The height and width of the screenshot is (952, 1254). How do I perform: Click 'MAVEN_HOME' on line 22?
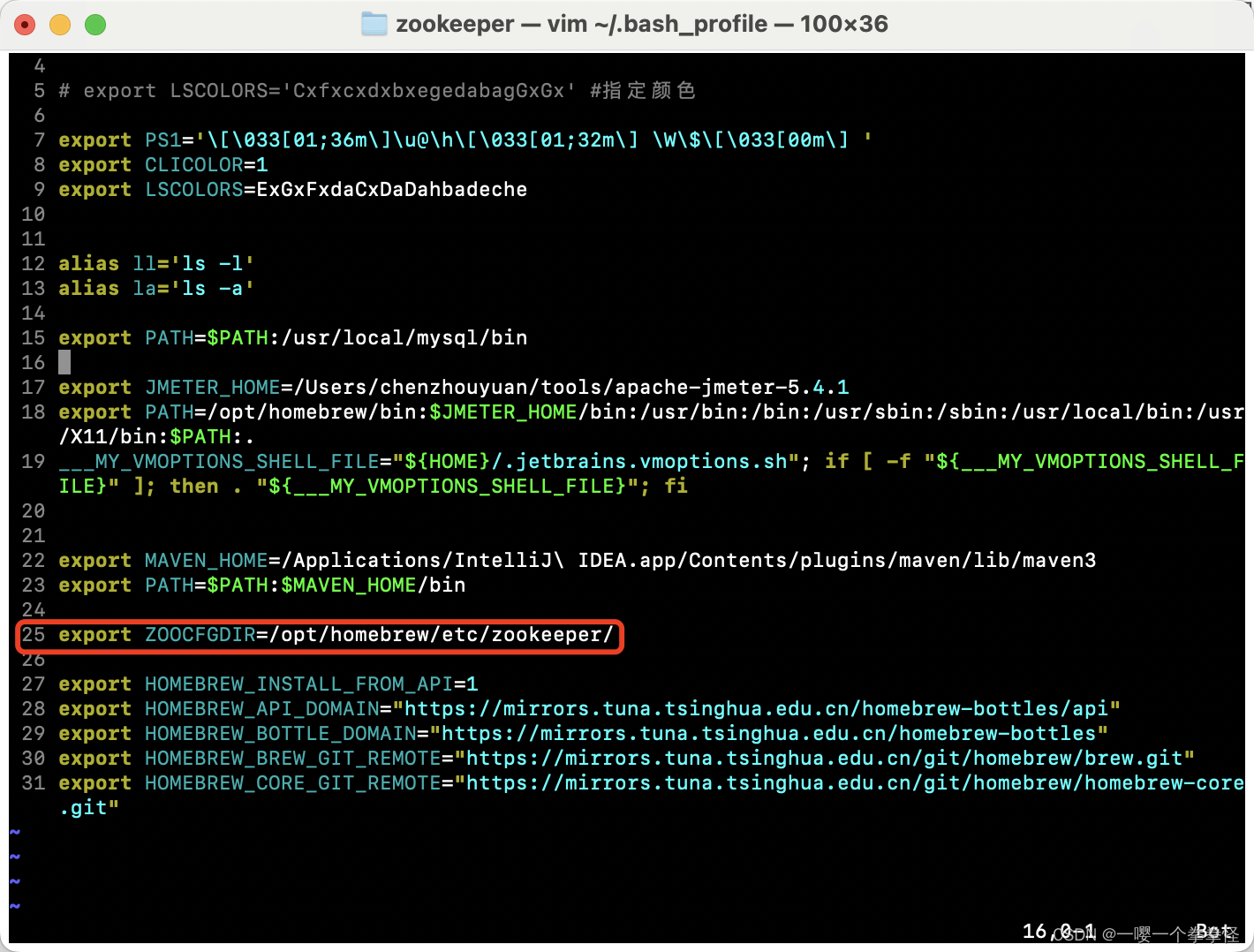207,561
